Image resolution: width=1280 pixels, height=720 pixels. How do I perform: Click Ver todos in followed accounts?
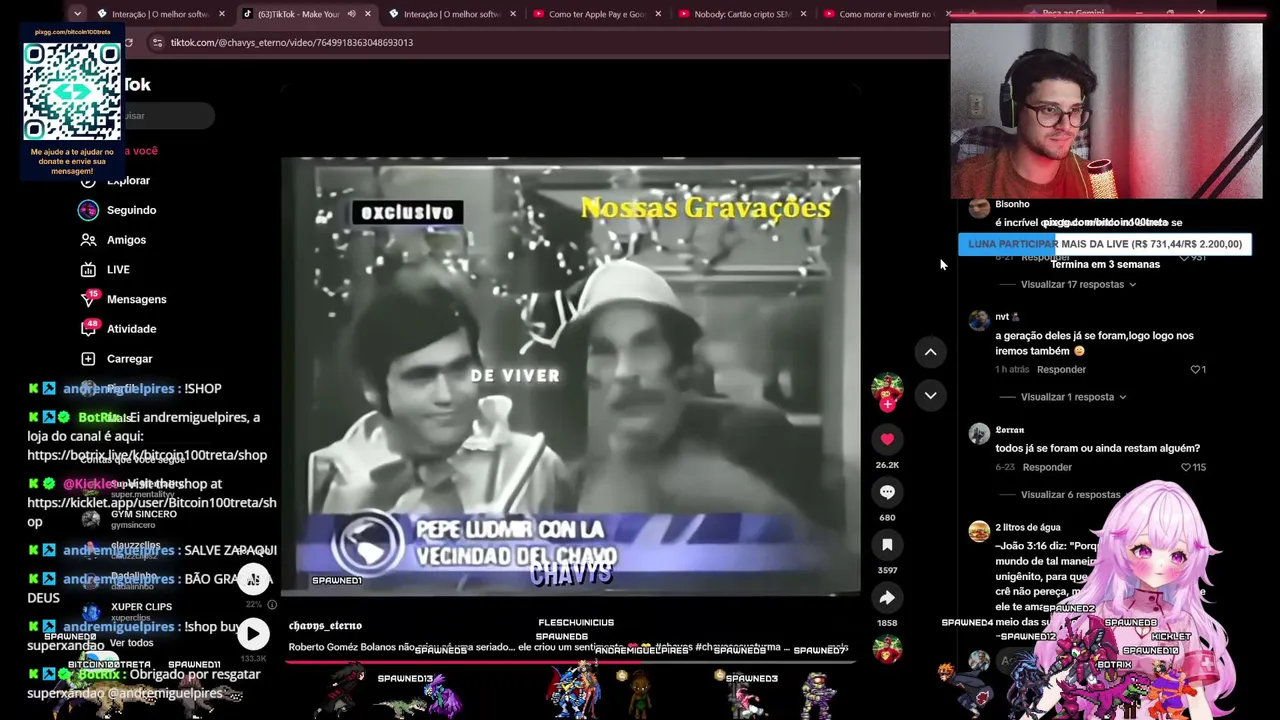click(132, 643)
